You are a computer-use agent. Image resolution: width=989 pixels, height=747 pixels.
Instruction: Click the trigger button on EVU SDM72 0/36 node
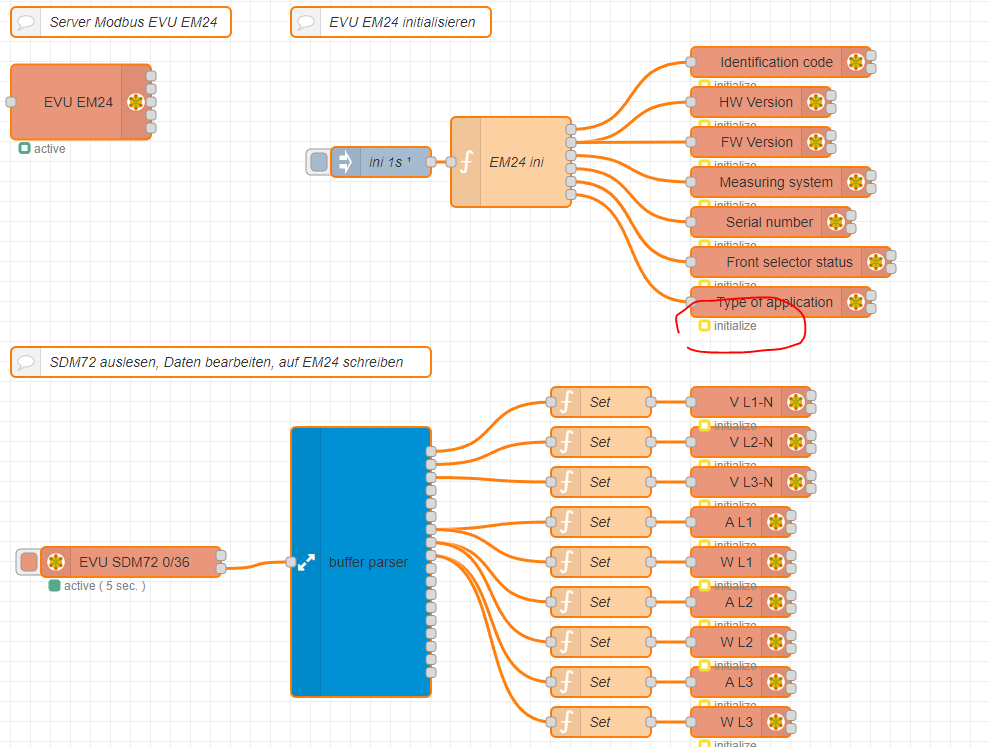tap(29, 562)
